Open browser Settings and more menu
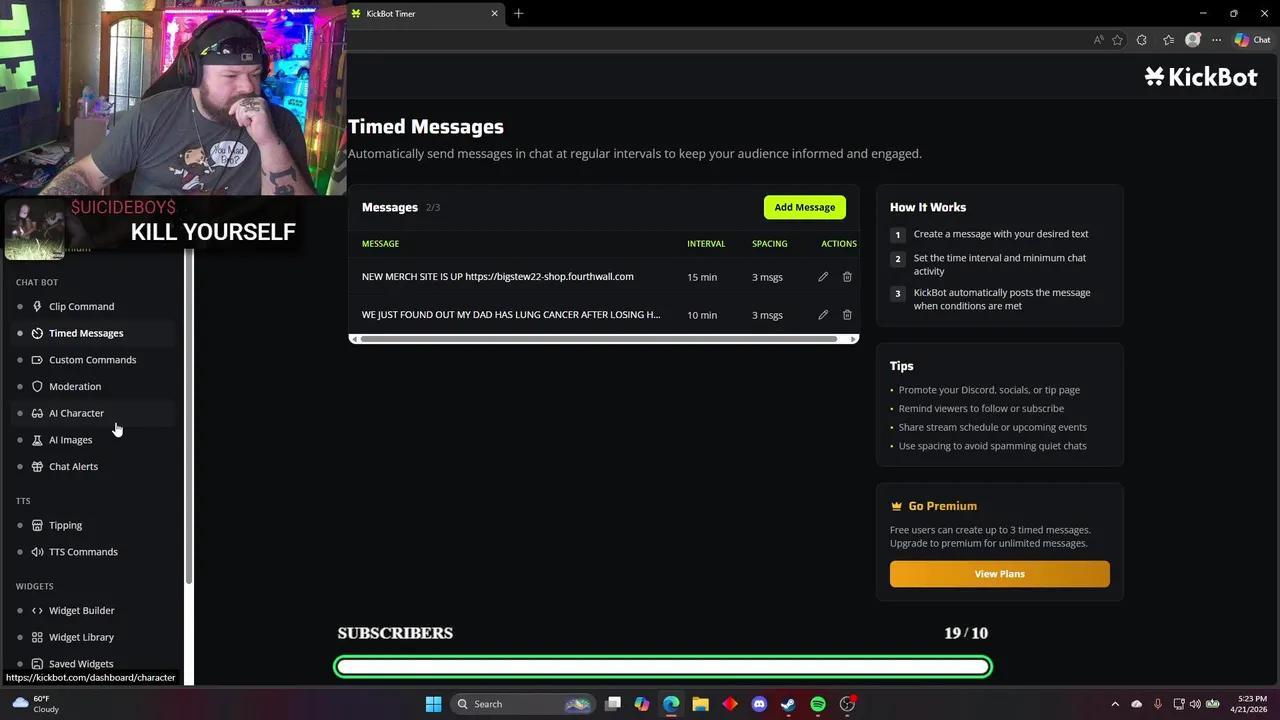 1216,40
